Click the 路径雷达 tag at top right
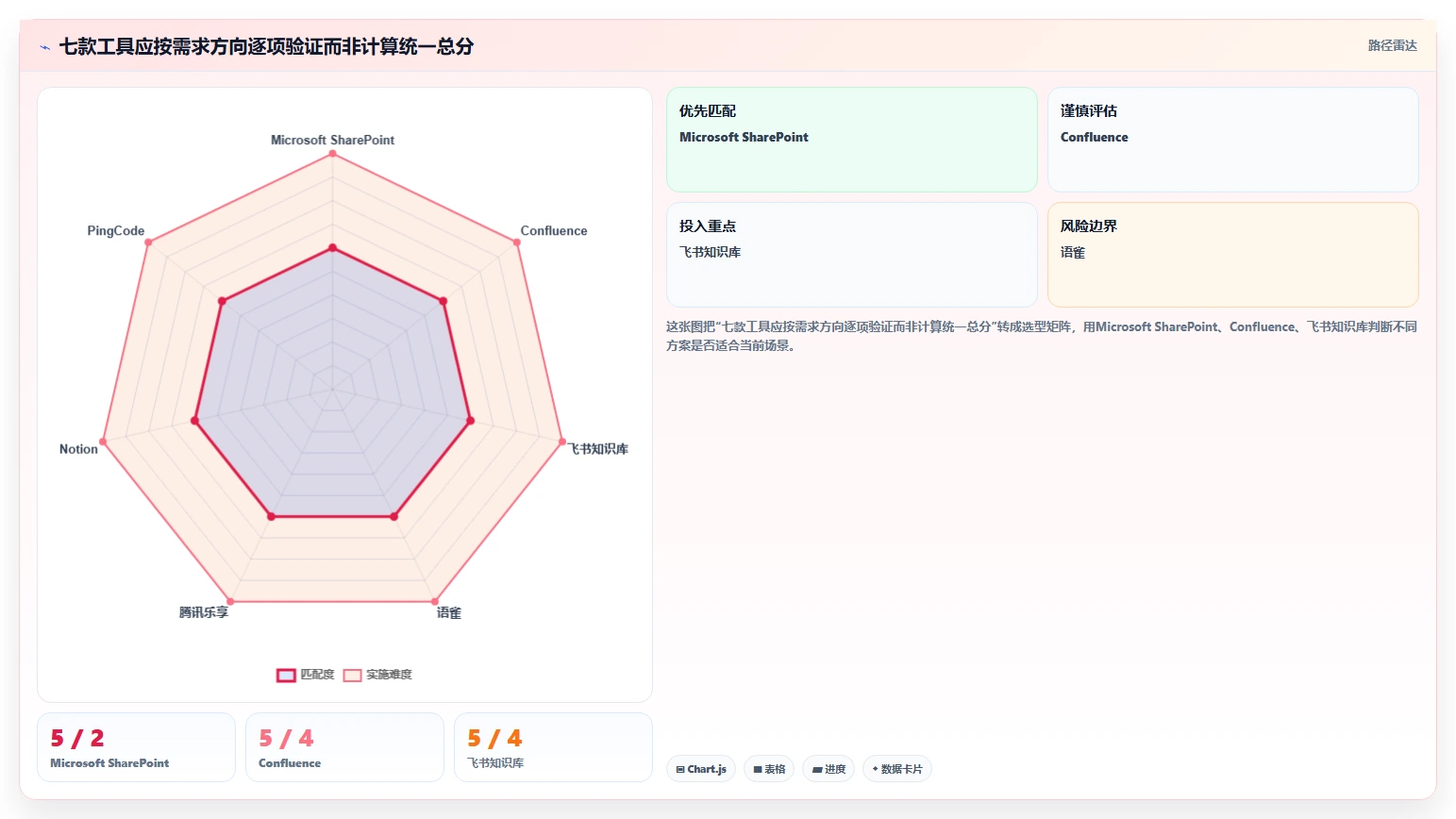 click(1393, 45)
